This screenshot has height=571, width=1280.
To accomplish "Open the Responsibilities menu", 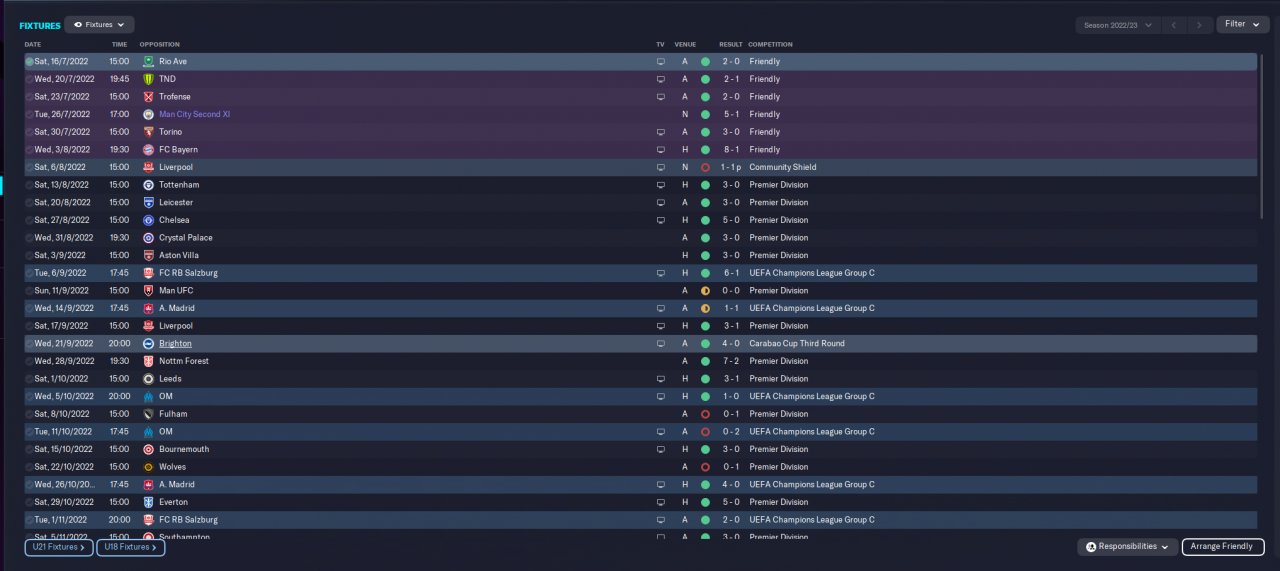I will tap(1127, 547).
